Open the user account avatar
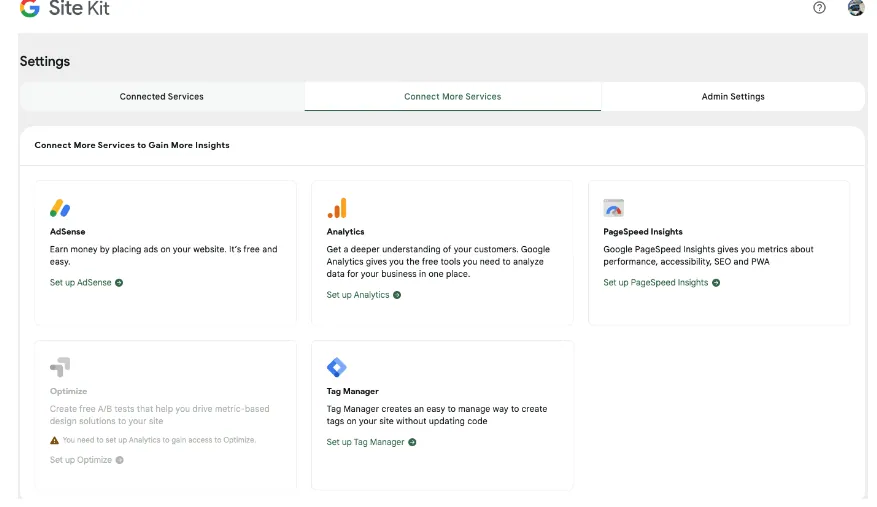Viewport: 877px width, 507px height. (856, 7)
